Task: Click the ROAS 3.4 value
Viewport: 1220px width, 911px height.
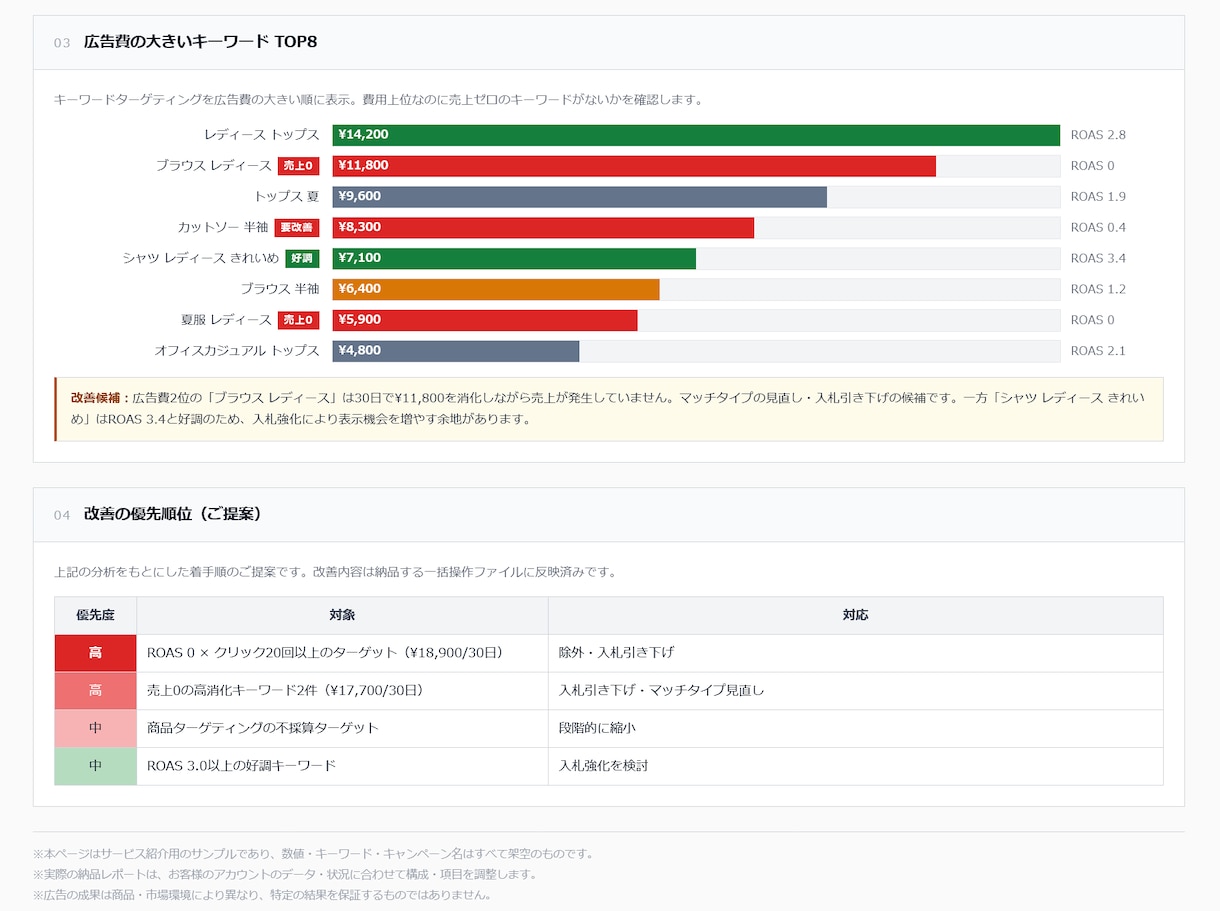Action: (1098, 259)
